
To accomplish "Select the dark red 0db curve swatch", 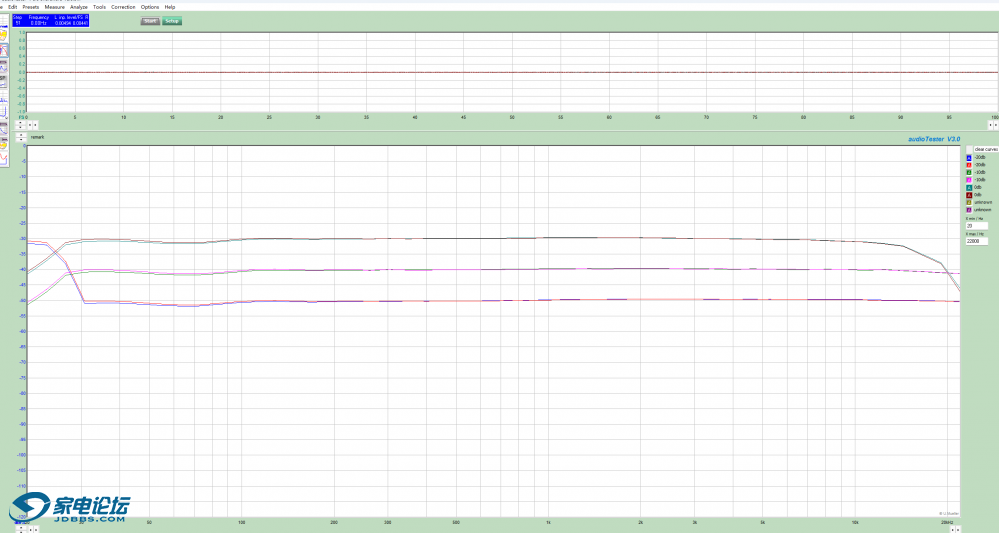I will 969,195.
